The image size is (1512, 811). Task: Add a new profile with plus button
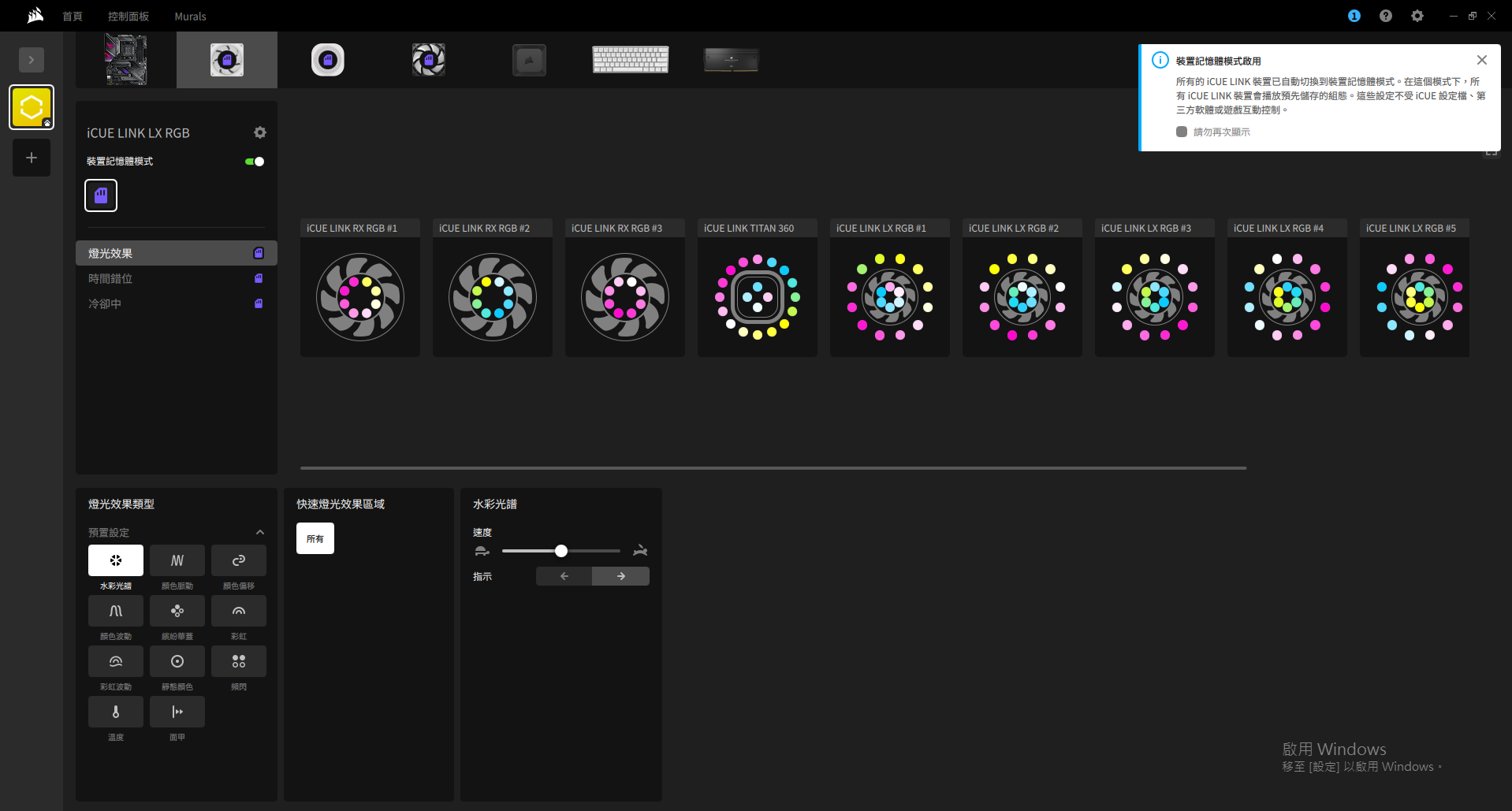coord(32,158)
